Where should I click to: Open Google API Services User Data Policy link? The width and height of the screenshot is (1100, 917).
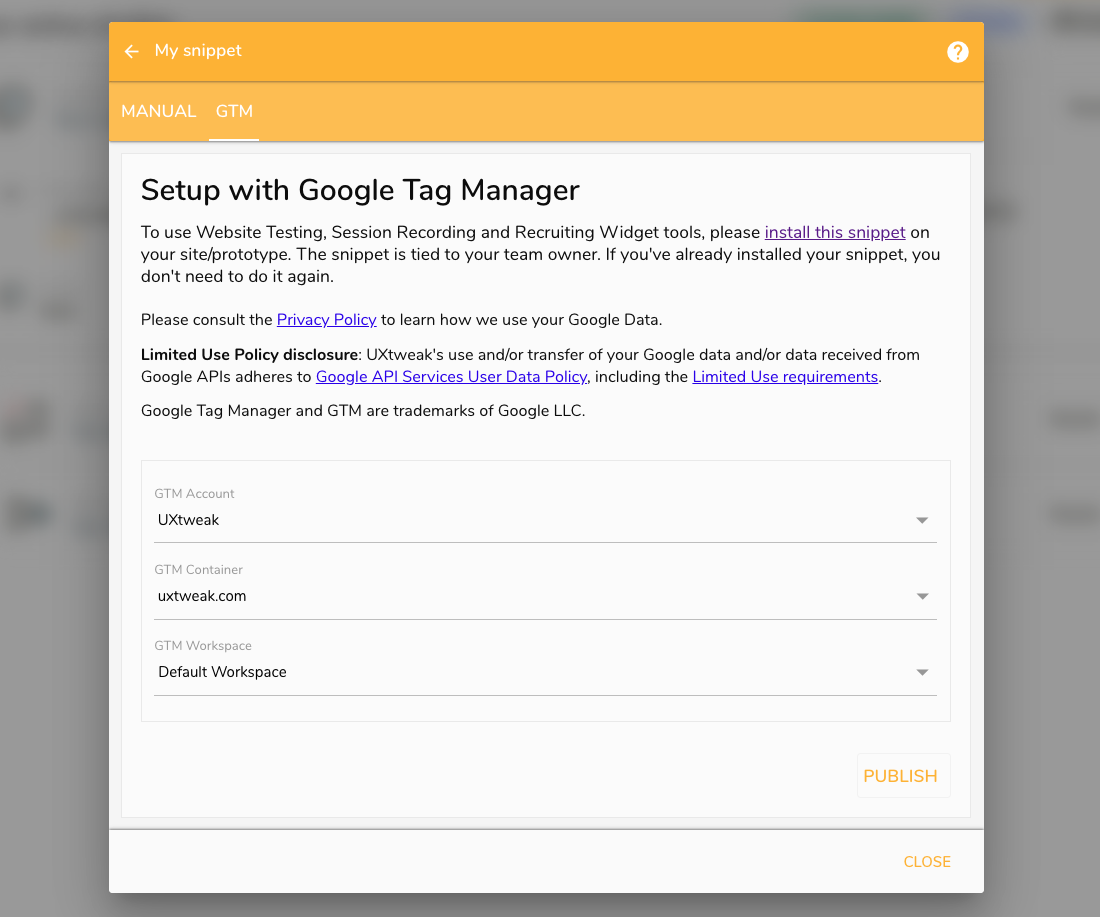tap(452, 377)
